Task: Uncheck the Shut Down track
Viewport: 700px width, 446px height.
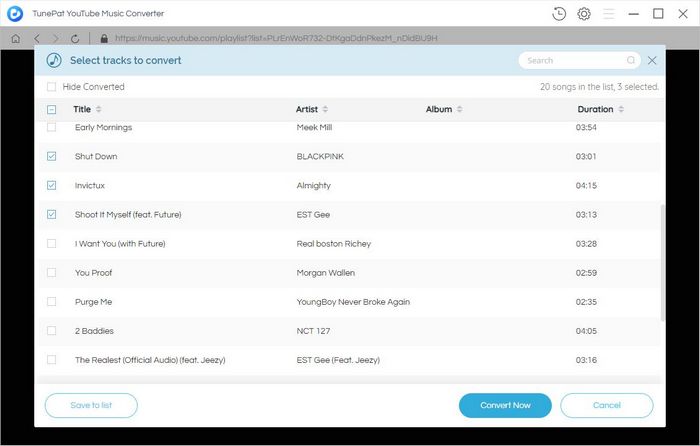Action: [x=51, y=156]
